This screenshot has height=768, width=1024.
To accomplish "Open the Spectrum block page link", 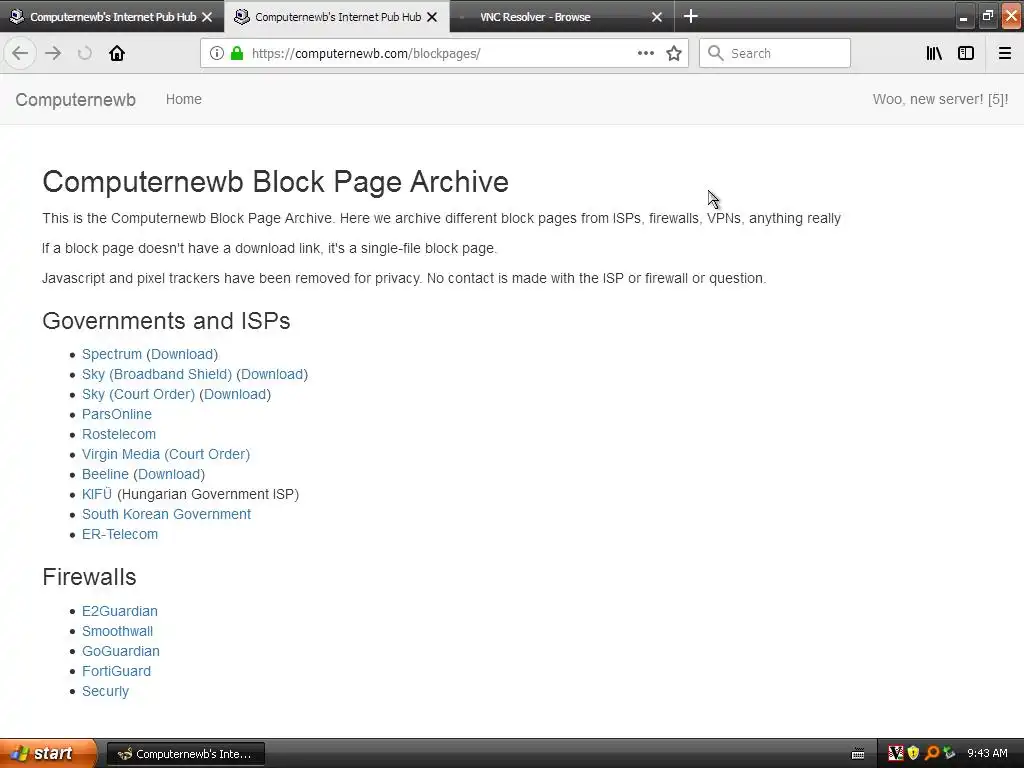I will [x=112, y=354].
